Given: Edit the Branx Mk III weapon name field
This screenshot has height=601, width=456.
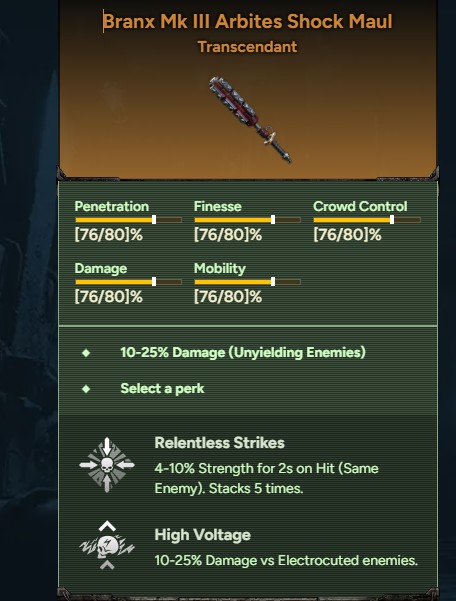Looking at the screenshot, I should click(x=248, y=21).
